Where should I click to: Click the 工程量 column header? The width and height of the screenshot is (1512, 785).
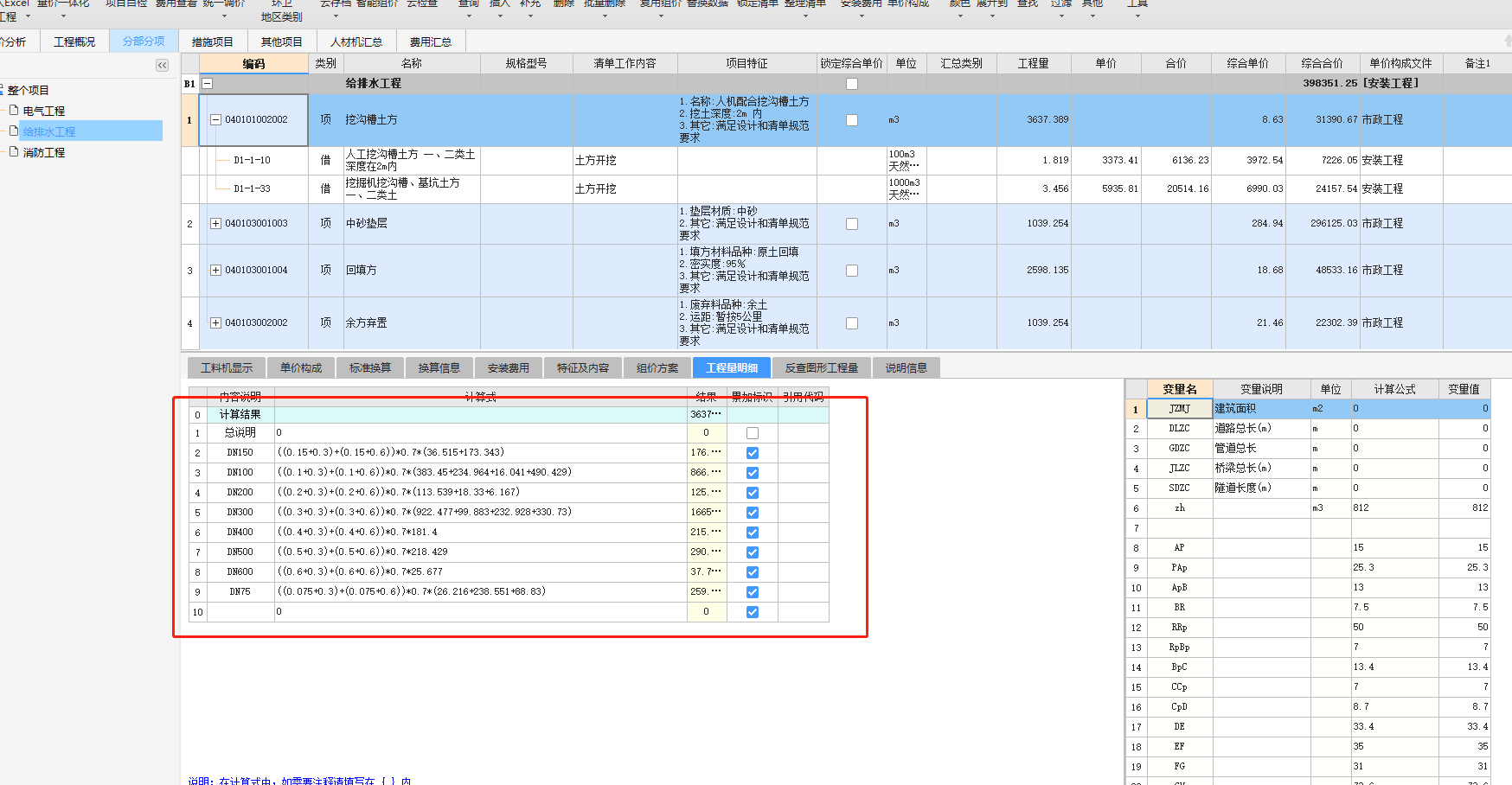point(1034,63)
